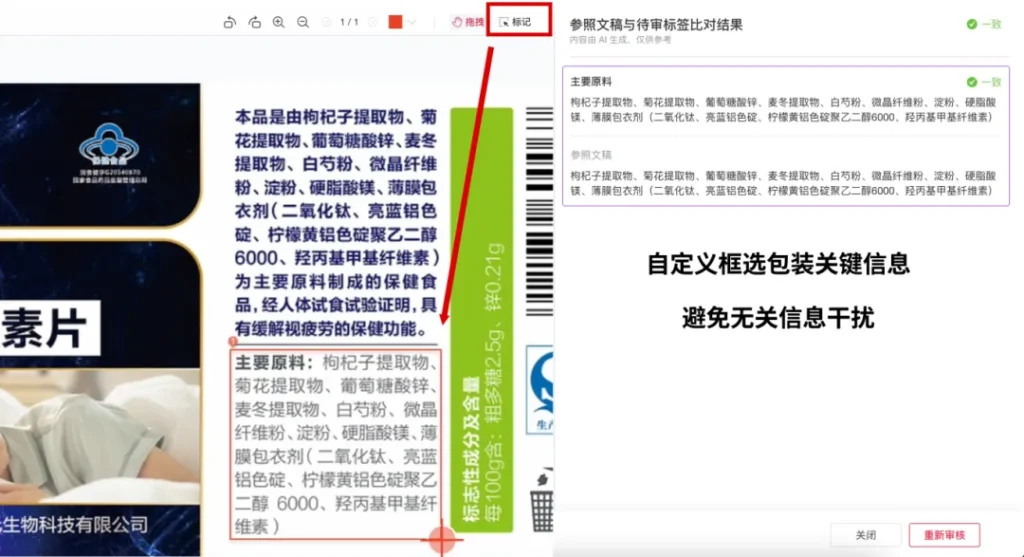
Task: Select the red marker color swatch
Action: click(395, 22)
